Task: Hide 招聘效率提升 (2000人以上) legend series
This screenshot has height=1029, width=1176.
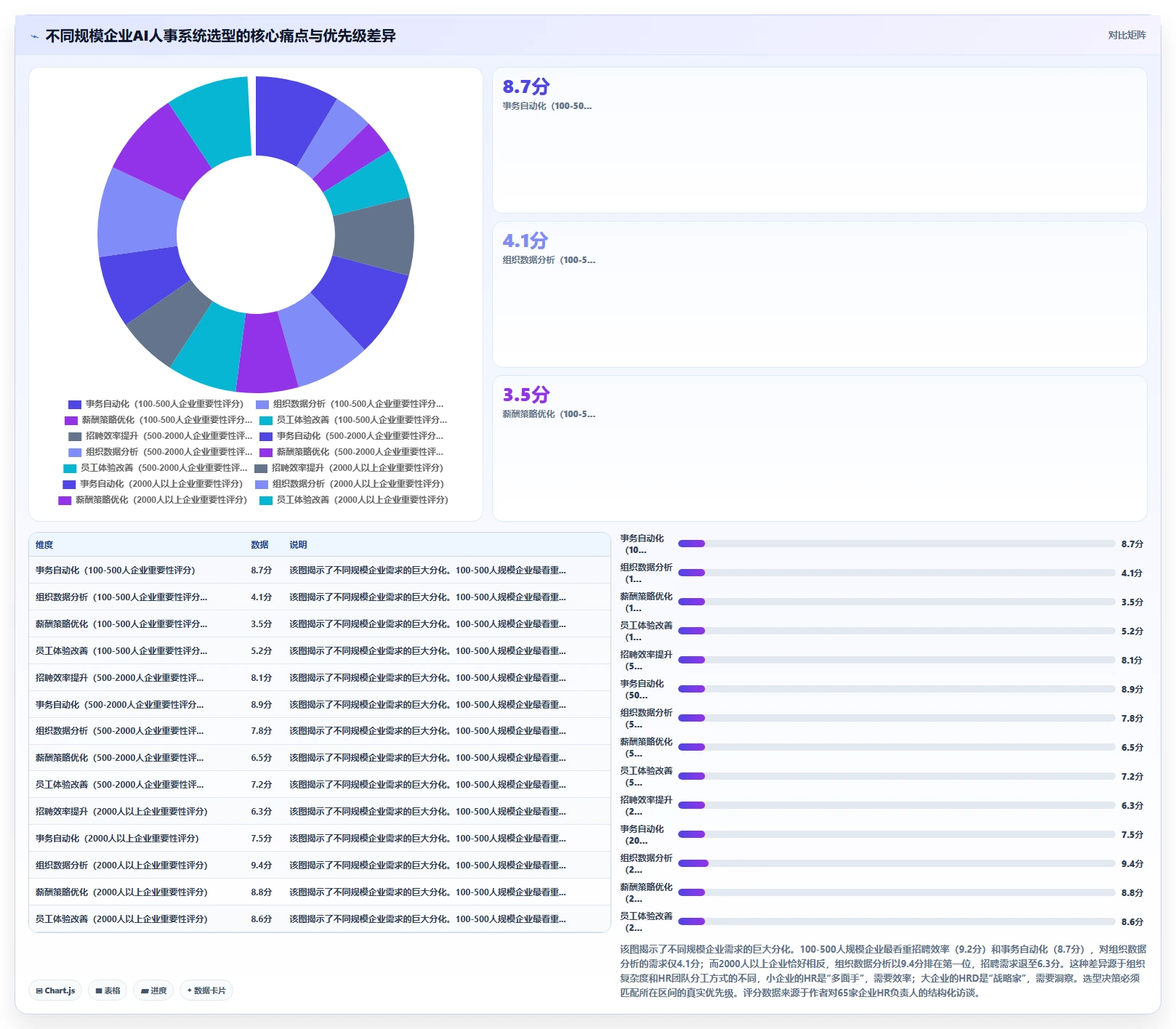Action: click(x=349, y=468)
